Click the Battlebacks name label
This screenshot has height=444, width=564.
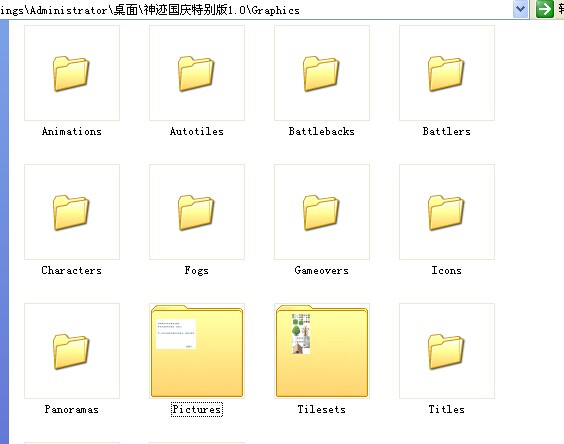pyautogui.click(x=322, y=131)
